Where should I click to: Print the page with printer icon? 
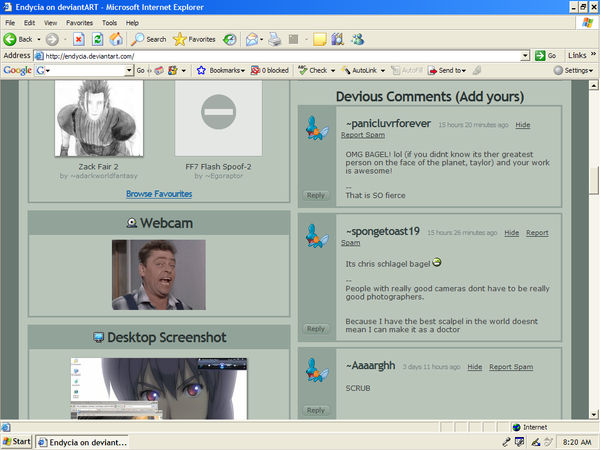tap(274, 39)
